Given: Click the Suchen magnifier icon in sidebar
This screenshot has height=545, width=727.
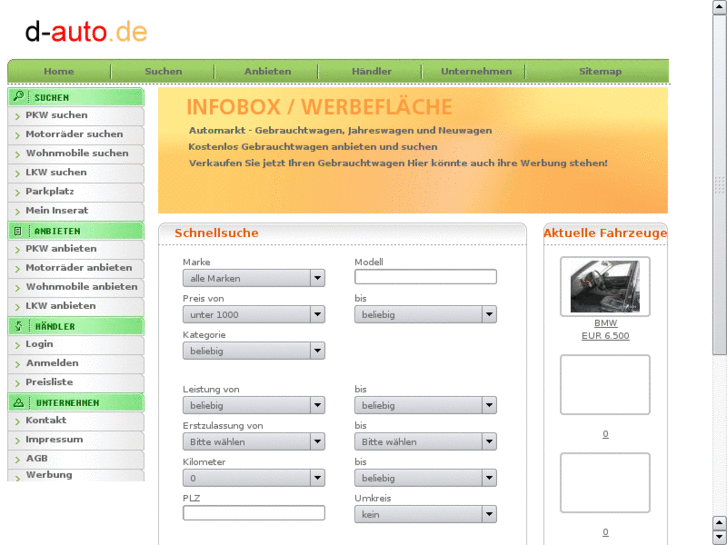Looking at the screenshot, I should (18, 96).
